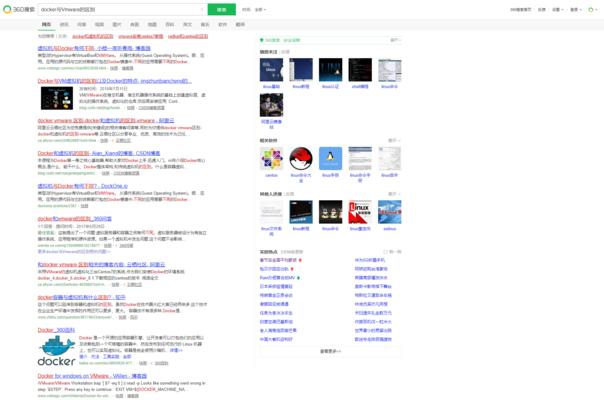Open result Docker与VM虚拟机的区别以及Docker的特点
Screen dimensions: 604x400
114,81
